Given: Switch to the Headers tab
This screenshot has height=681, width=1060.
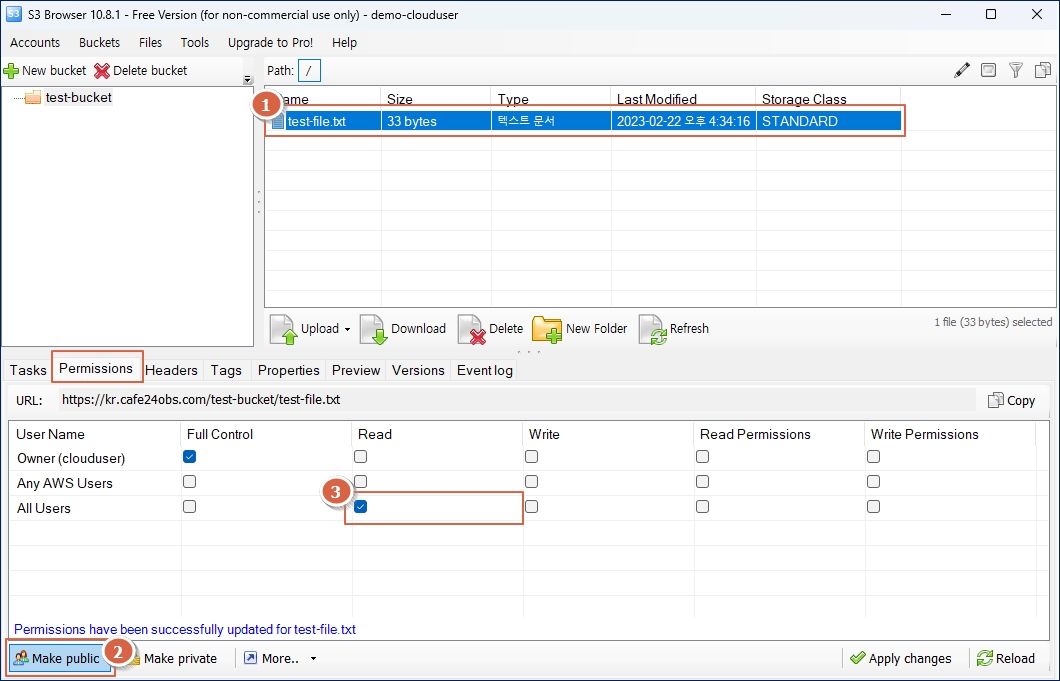Looking at the screenshot, I should pyautogui.click(x=171, y=370).
